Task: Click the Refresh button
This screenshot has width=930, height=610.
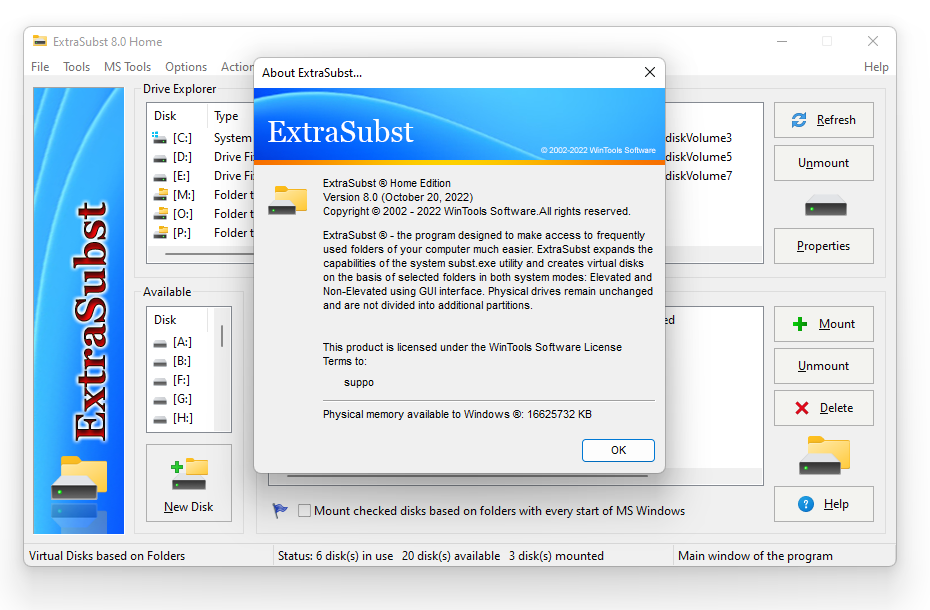Action: point(823,120)
